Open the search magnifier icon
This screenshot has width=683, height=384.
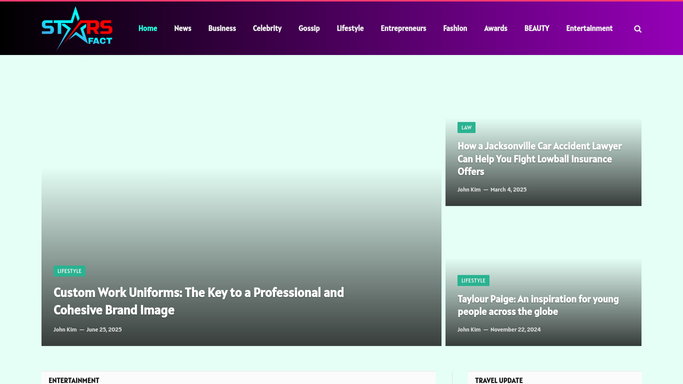(x=637, y=29)
